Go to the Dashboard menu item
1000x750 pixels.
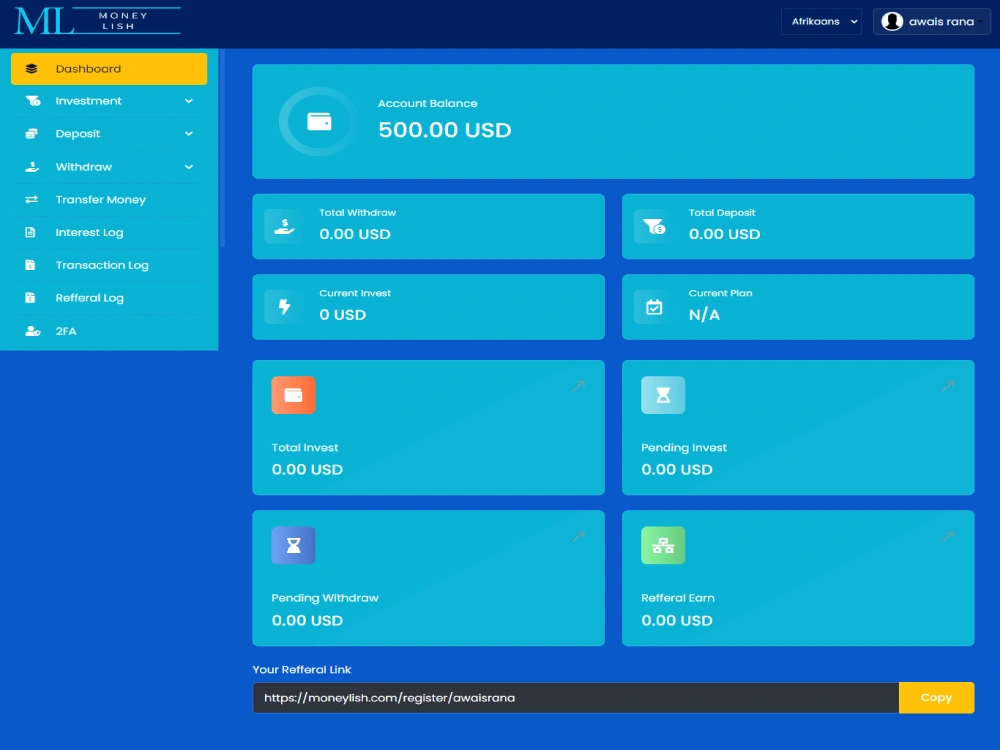pos(109,69)
